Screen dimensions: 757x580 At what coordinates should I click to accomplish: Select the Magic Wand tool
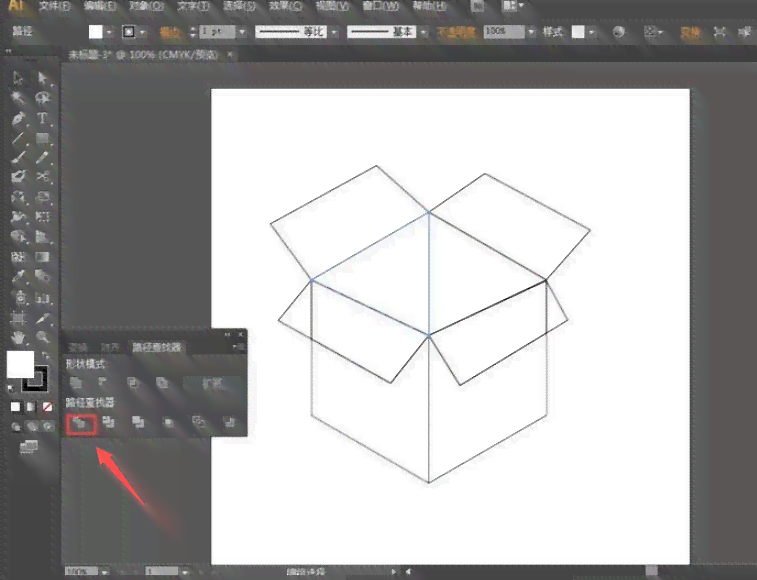coord(18,98)
